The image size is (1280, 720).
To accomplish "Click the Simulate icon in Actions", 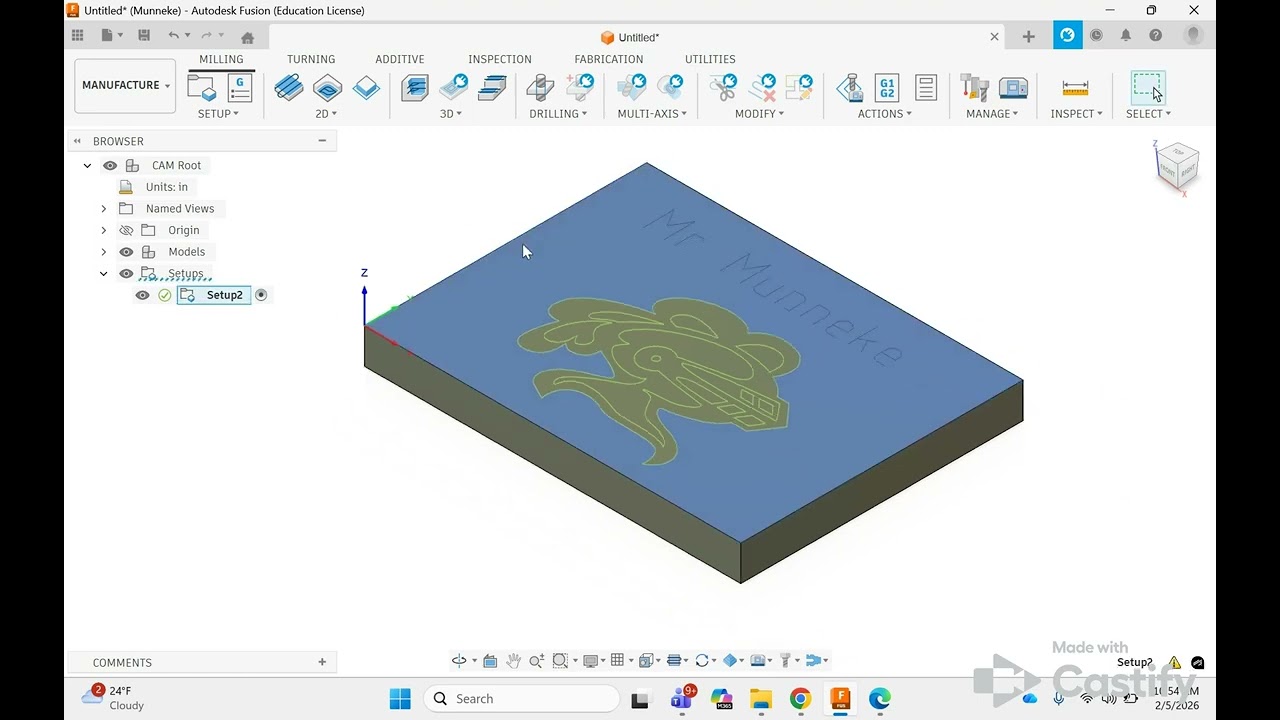I will pyautogui.click(x=850, y=88).
